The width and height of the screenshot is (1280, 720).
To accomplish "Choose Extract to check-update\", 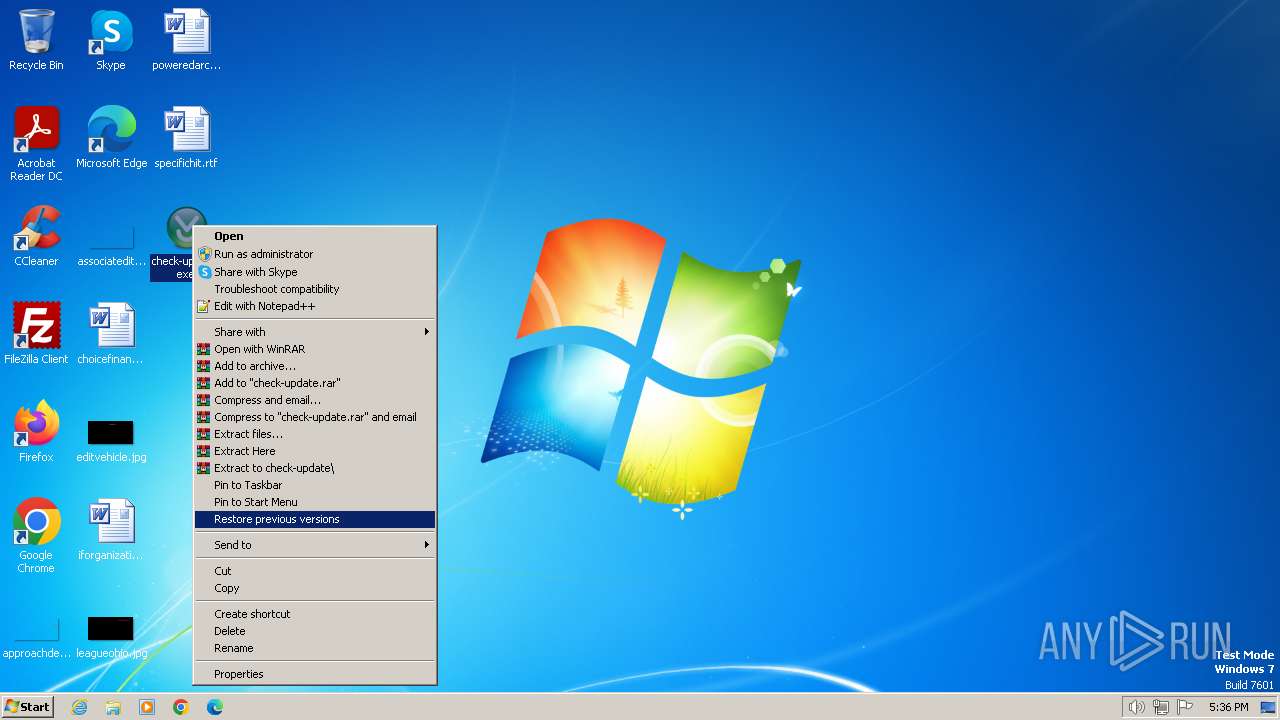I will coord(315,468).
